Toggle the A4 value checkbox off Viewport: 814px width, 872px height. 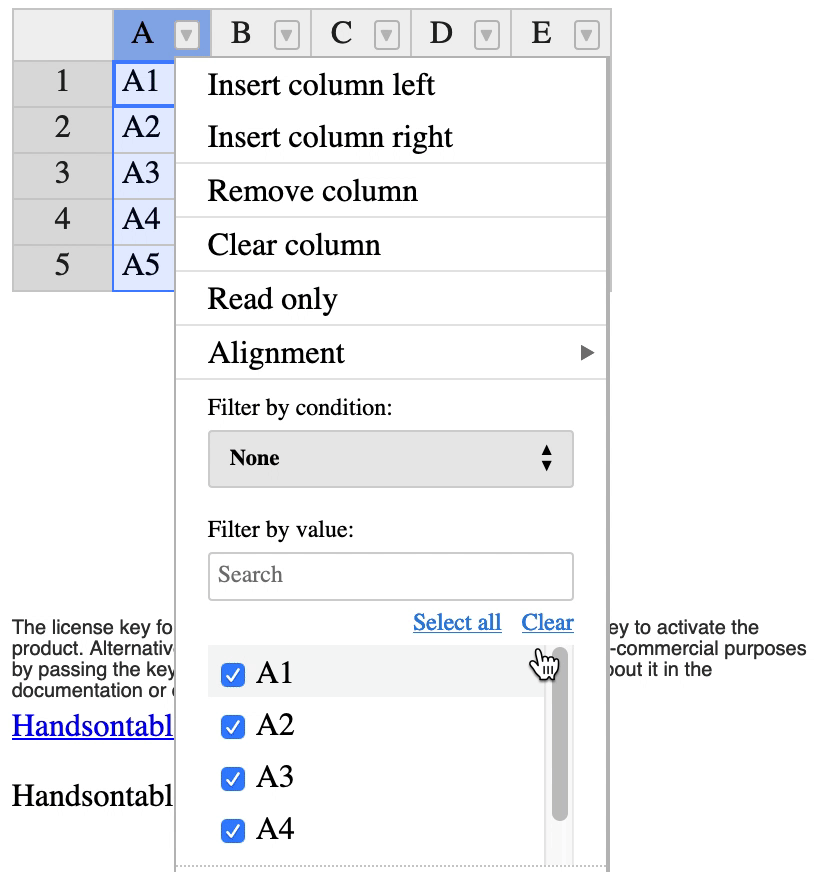click(232, 831)
